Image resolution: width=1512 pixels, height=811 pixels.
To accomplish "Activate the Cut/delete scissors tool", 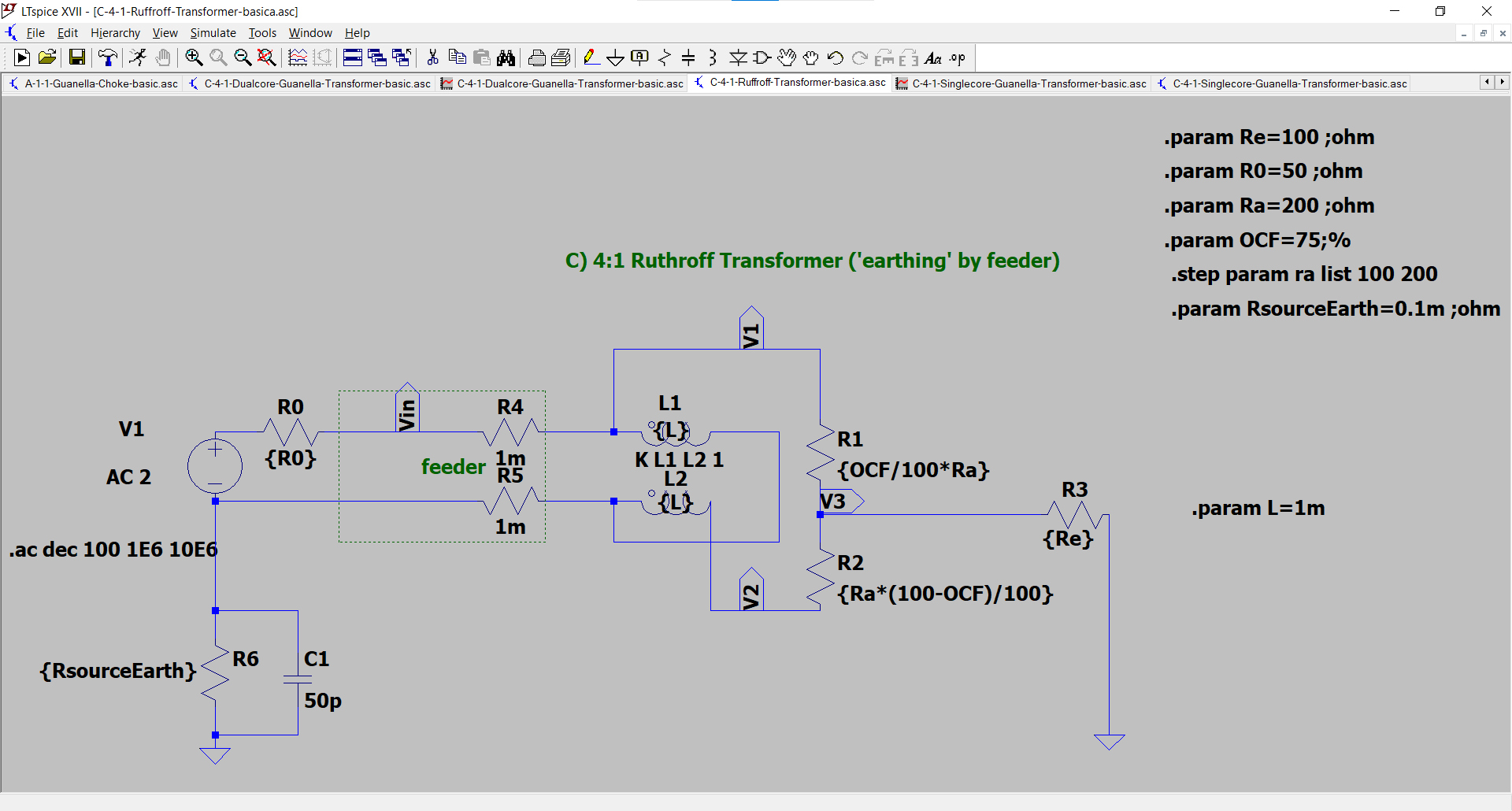I will coord(432,57).
